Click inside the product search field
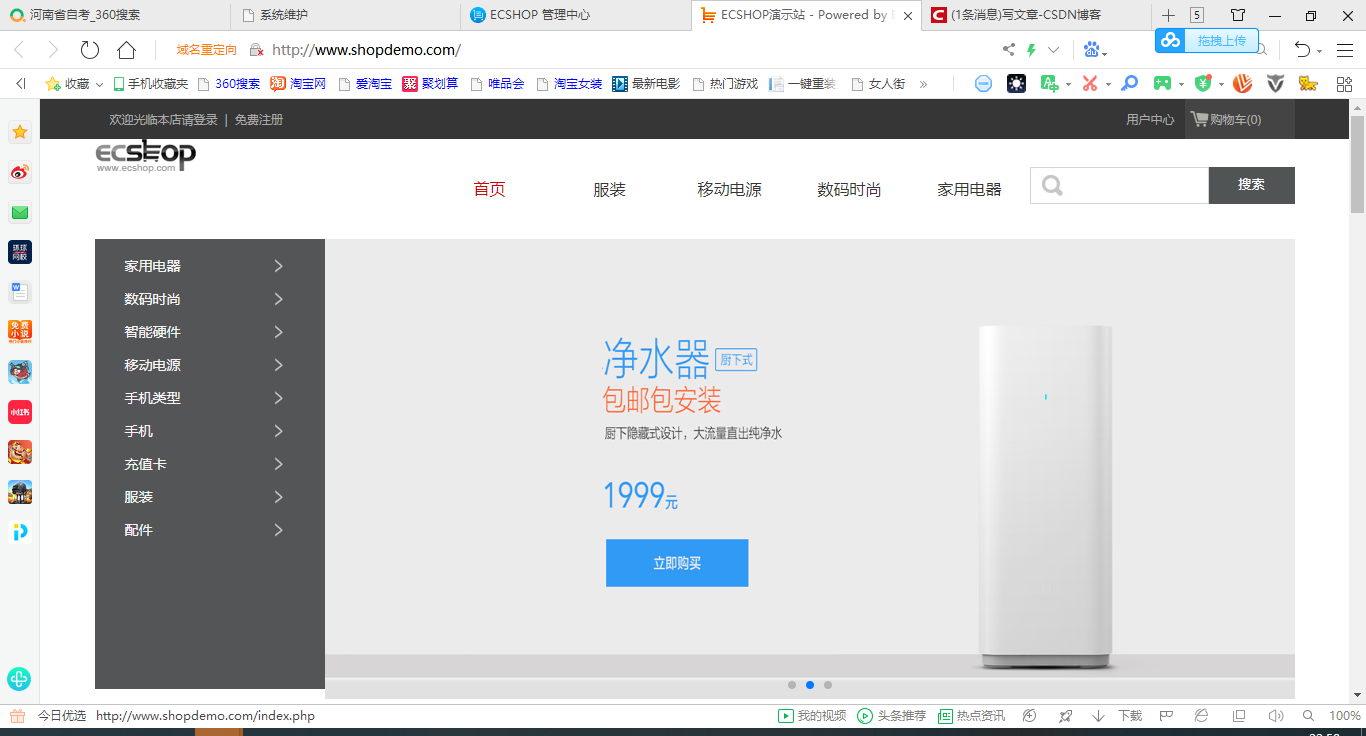 pos(1120,185)
